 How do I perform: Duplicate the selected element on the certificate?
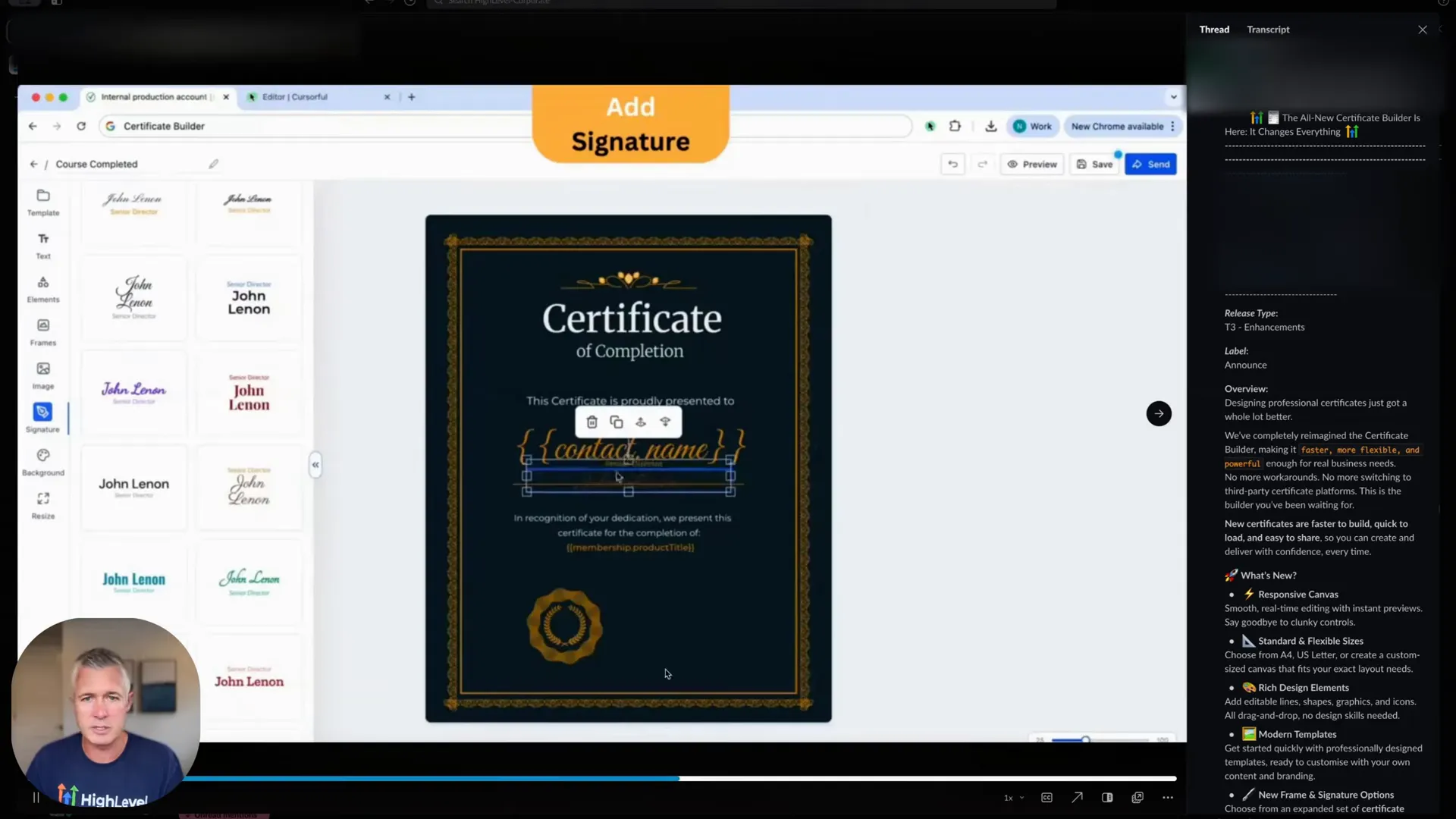coord(616,422)
